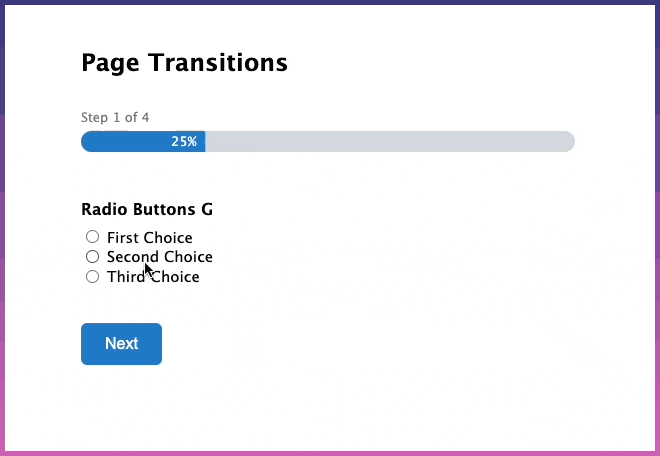Click the word Choice after Third
This screenshot has height=456, width=660.
176,277
